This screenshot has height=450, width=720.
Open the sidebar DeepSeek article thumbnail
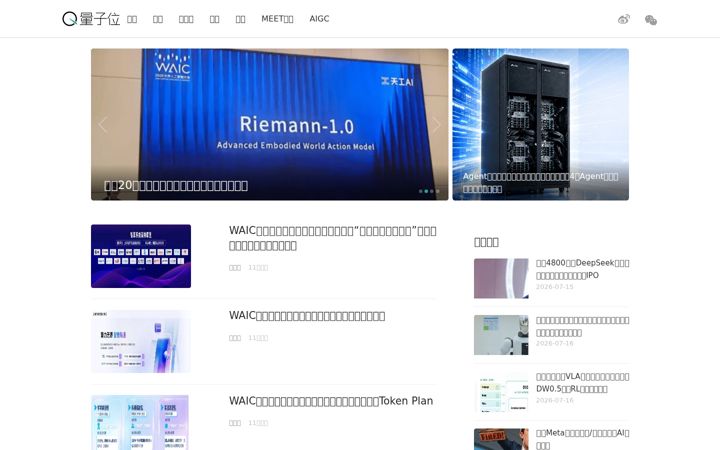pyautogui.click(x=501, y=278)
